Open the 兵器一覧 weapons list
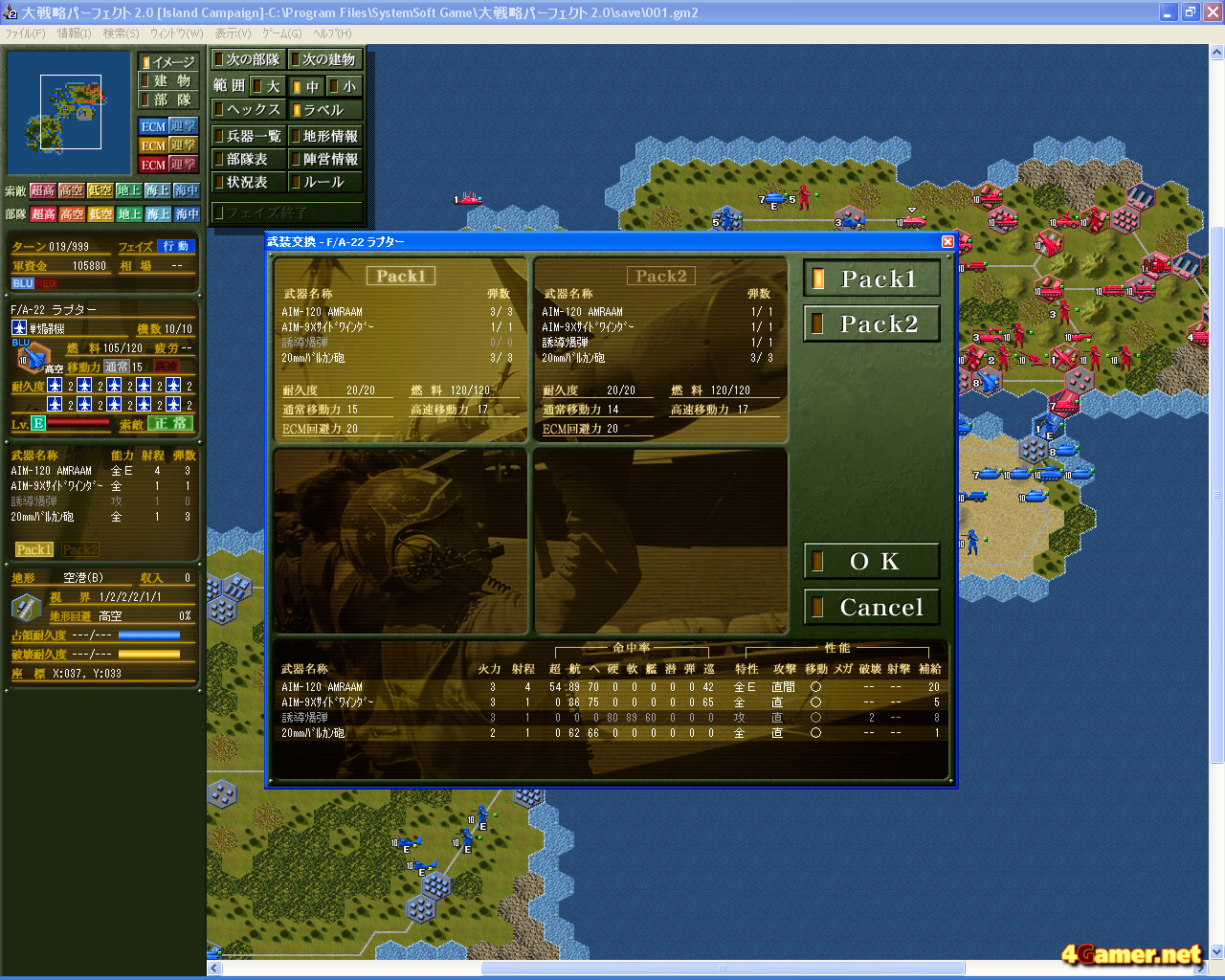 point(248,136)
